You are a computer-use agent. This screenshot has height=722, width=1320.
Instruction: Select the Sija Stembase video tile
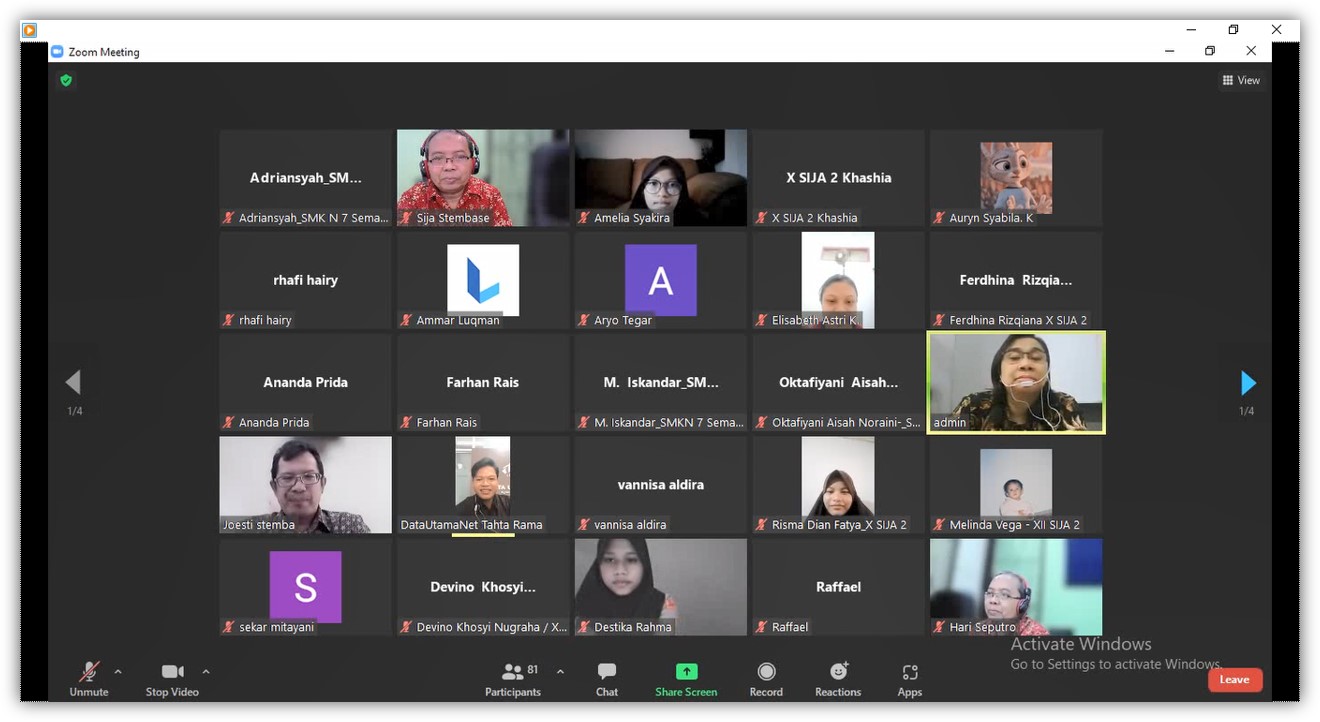(x=483, y=178)
